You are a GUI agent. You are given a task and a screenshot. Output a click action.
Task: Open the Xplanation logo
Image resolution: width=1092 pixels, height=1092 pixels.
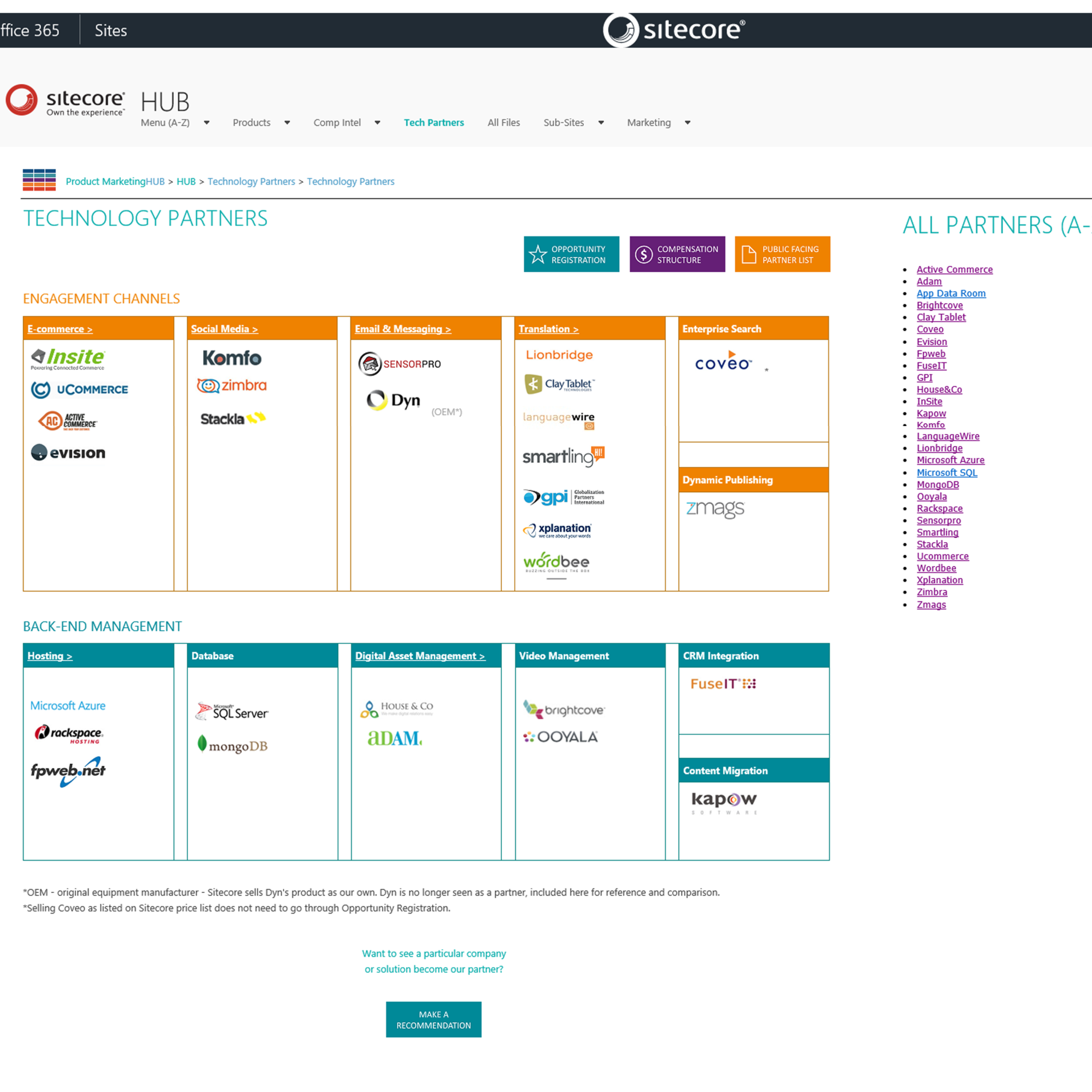coord(557,531)
